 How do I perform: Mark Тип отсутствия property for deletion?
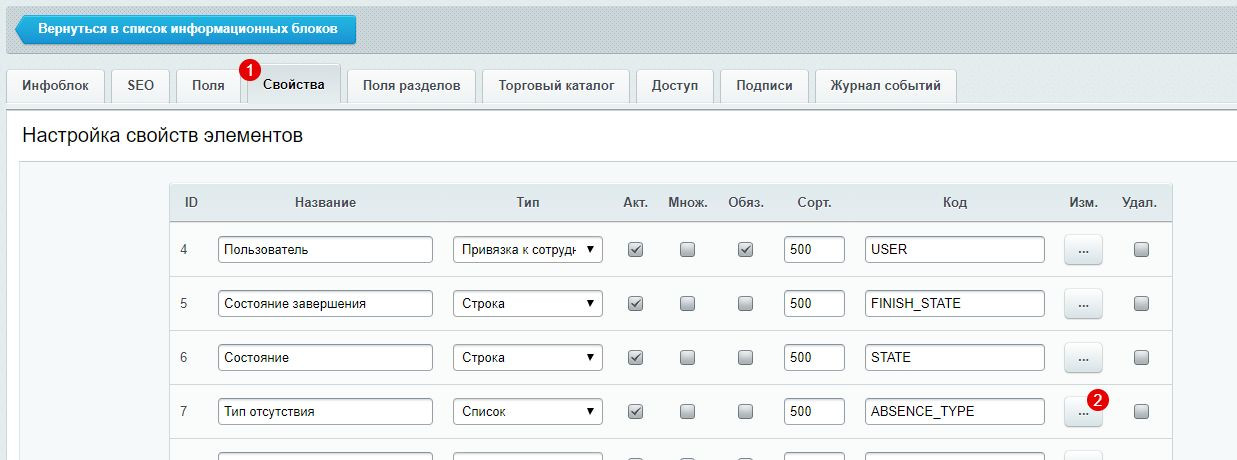point(1141,411)
